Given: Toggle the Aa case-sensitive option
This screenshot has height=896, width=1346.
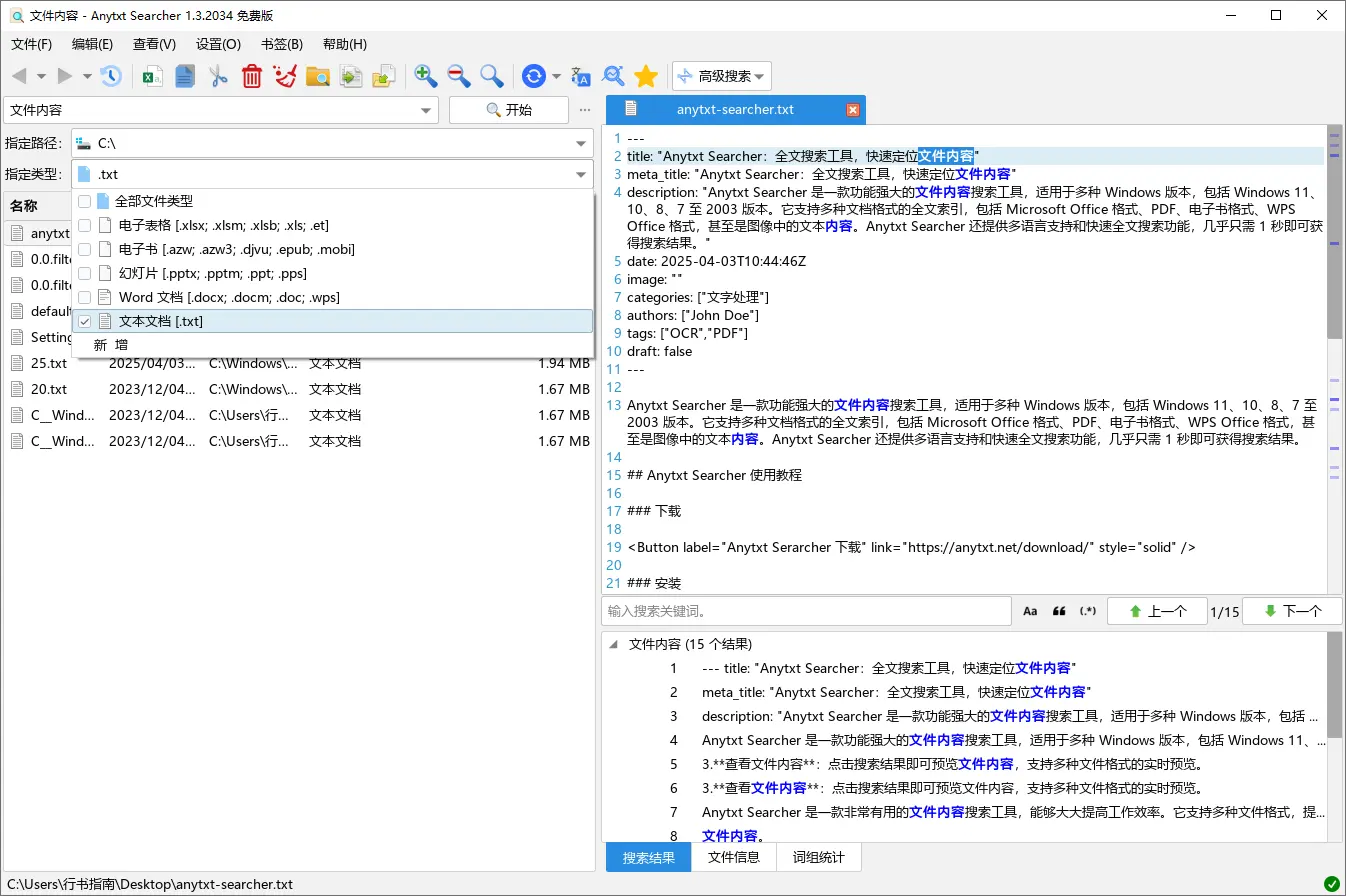Looking at the screenshot, I should pyautogui.click(x=1030, y=611).
